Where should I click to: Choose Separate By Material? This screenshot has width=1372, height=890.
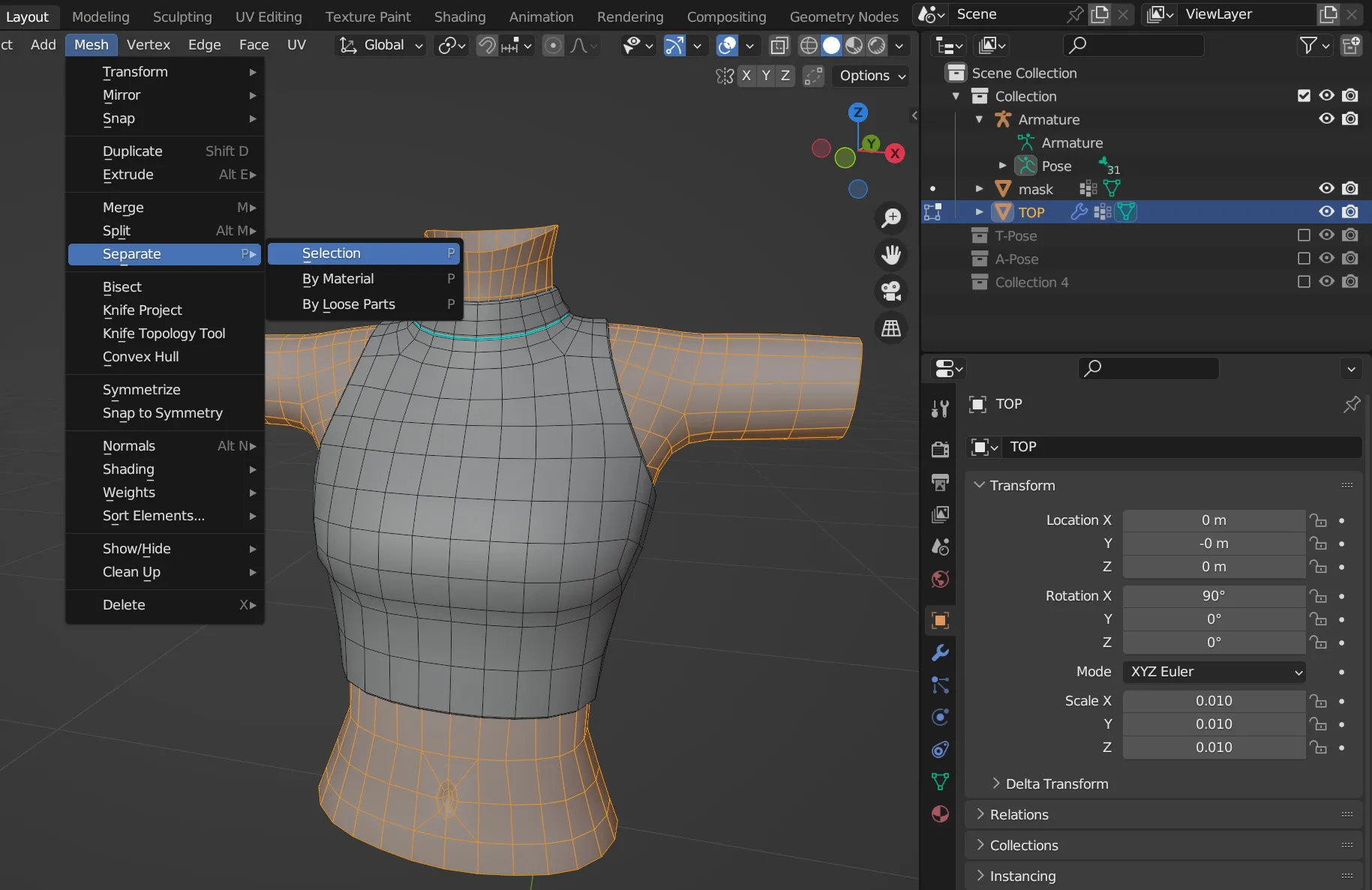click(364, 279)
